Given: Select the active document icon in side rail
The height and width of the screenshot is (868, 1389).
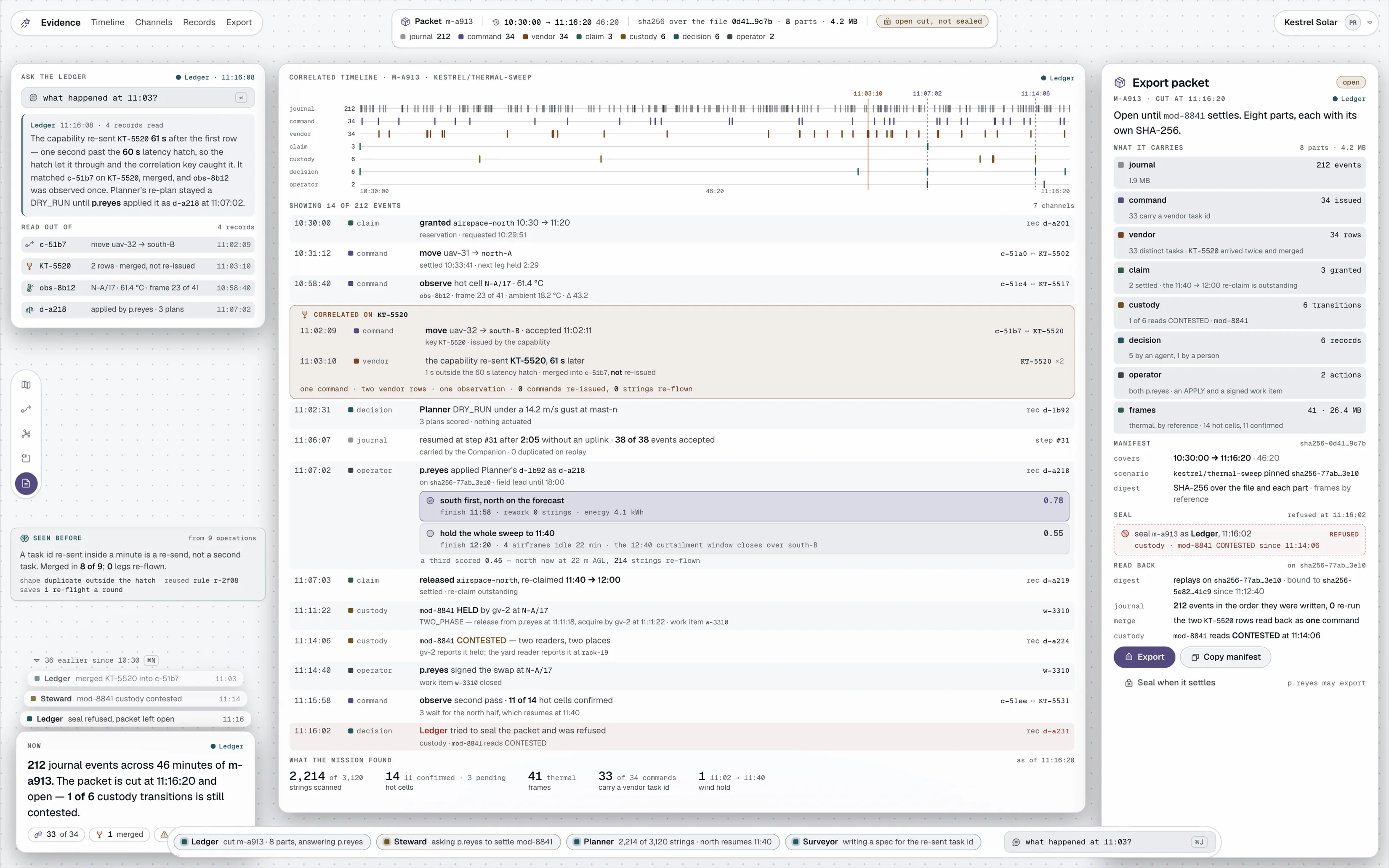Looking at the screenshot, I should (27, 483).
